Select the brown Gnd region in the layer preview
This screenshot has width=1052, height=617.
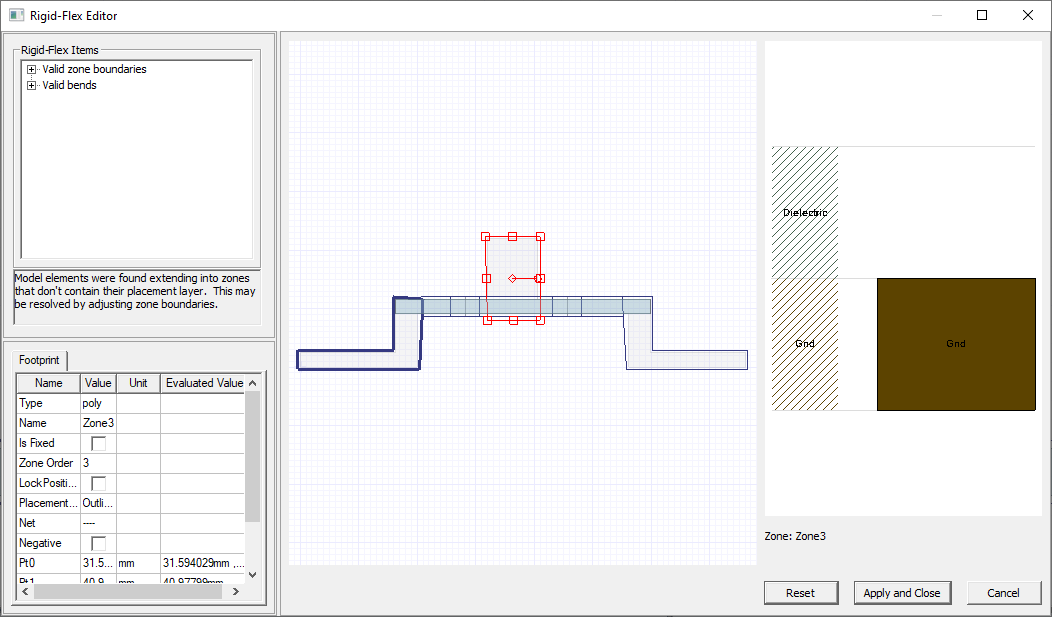(x=955, y=343)
